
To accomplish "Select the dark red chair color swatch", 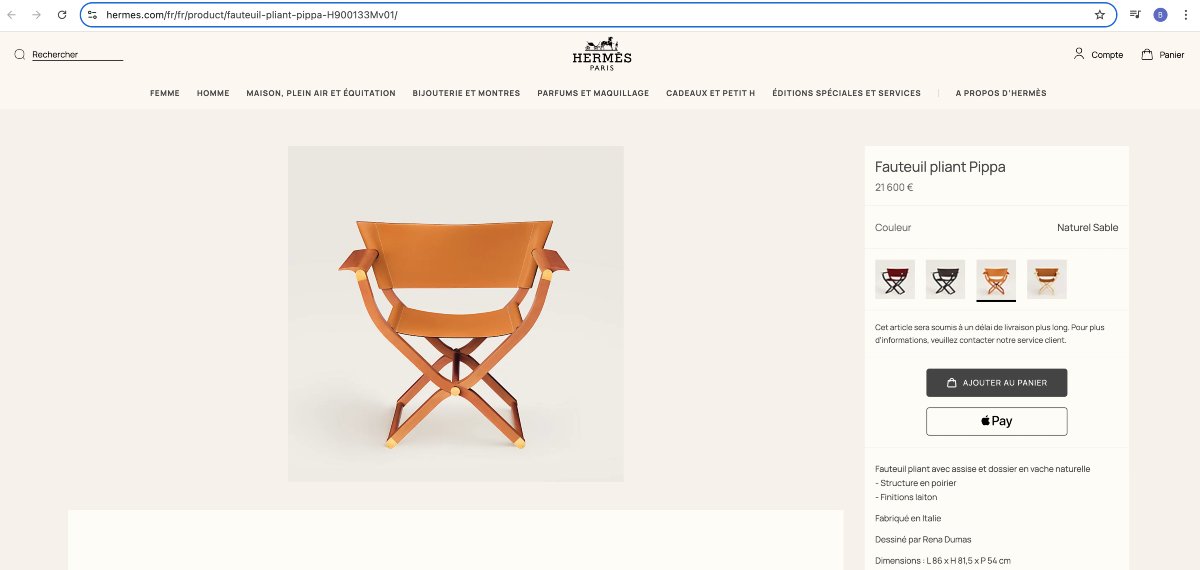I will (x=895, y=279).
